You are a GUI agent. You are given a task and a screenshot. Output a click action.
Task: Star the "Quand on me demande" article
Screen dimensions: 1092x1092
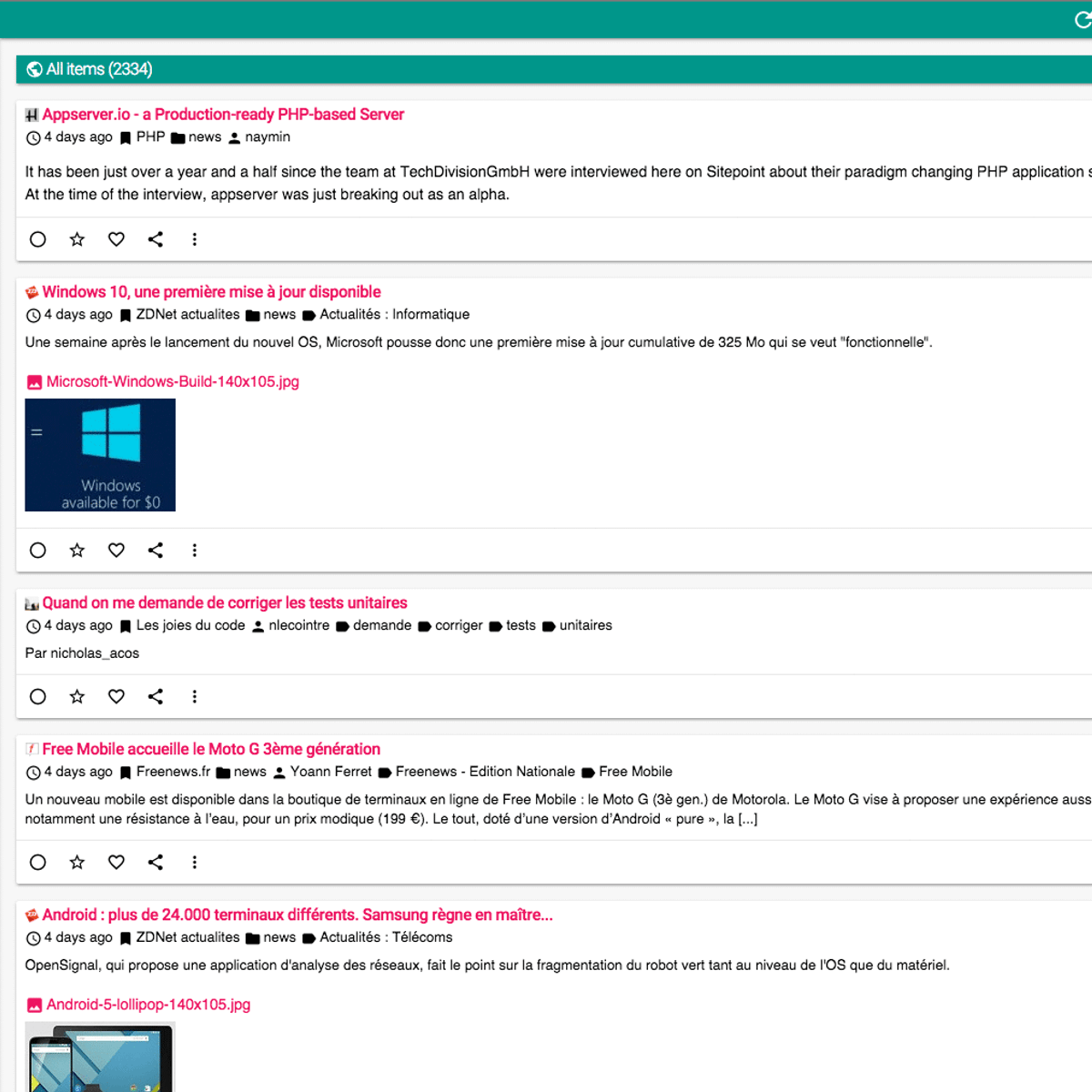click(76, 696)
